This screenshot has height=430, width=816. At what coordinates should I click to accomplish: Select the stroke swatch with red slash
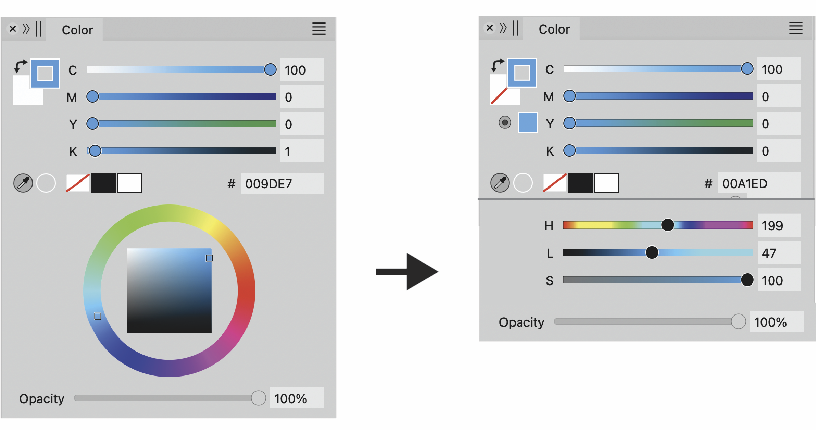coord(503,96)
